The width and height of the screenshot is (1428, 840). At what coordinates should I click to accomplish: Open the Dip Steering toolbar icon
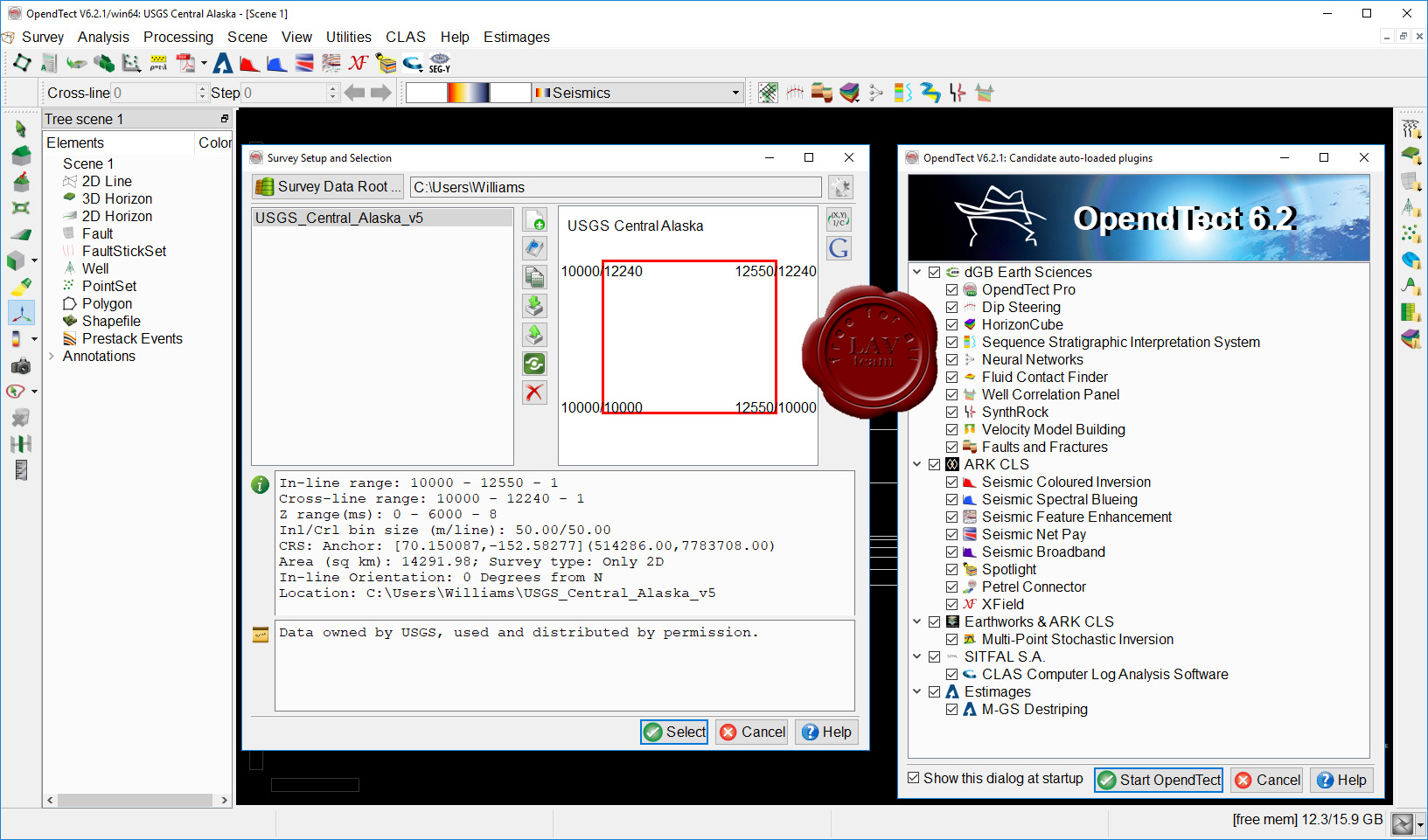(x=795, y=93)
